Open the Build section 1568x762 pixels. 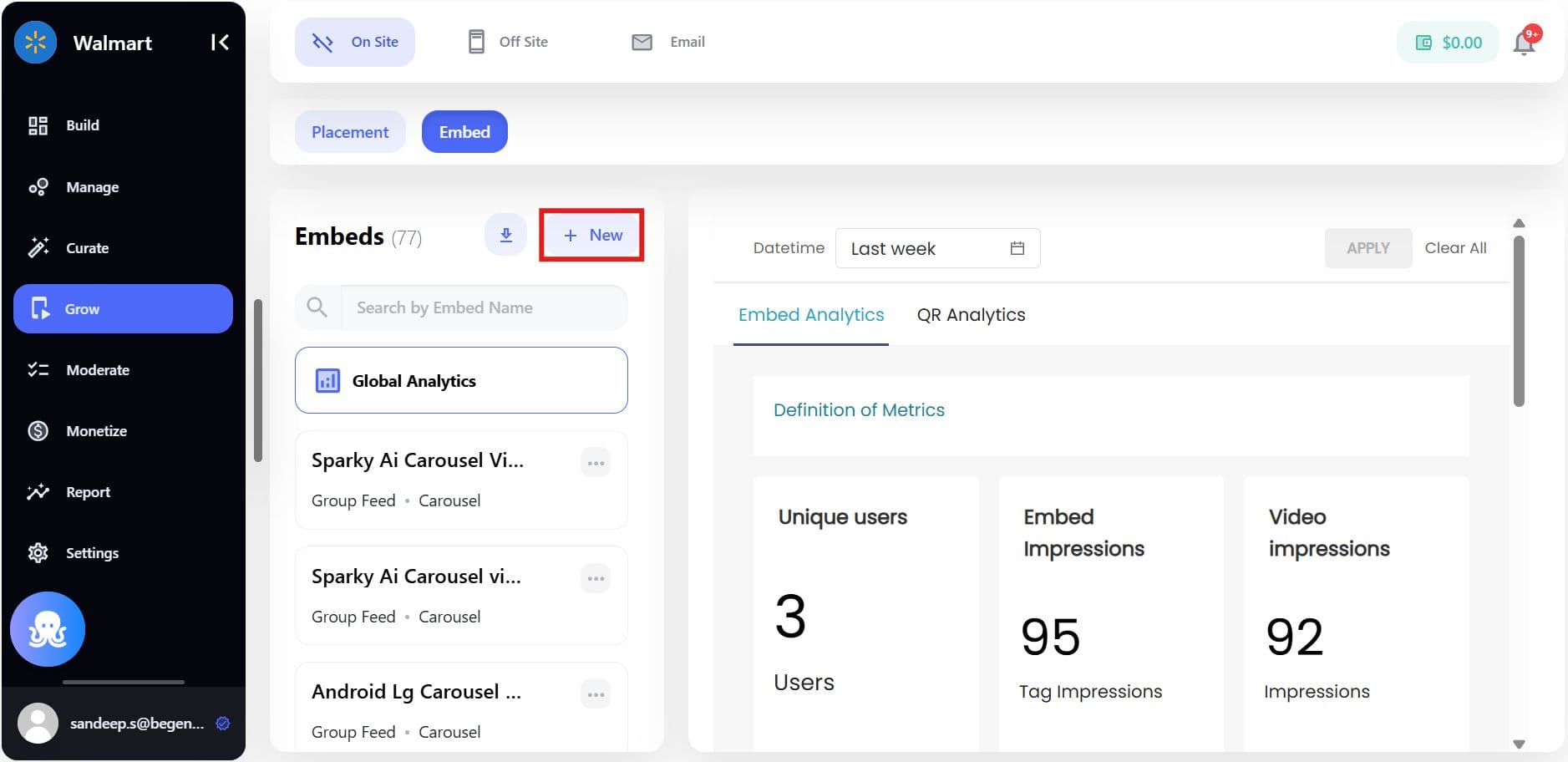click(x=123, y=125)
